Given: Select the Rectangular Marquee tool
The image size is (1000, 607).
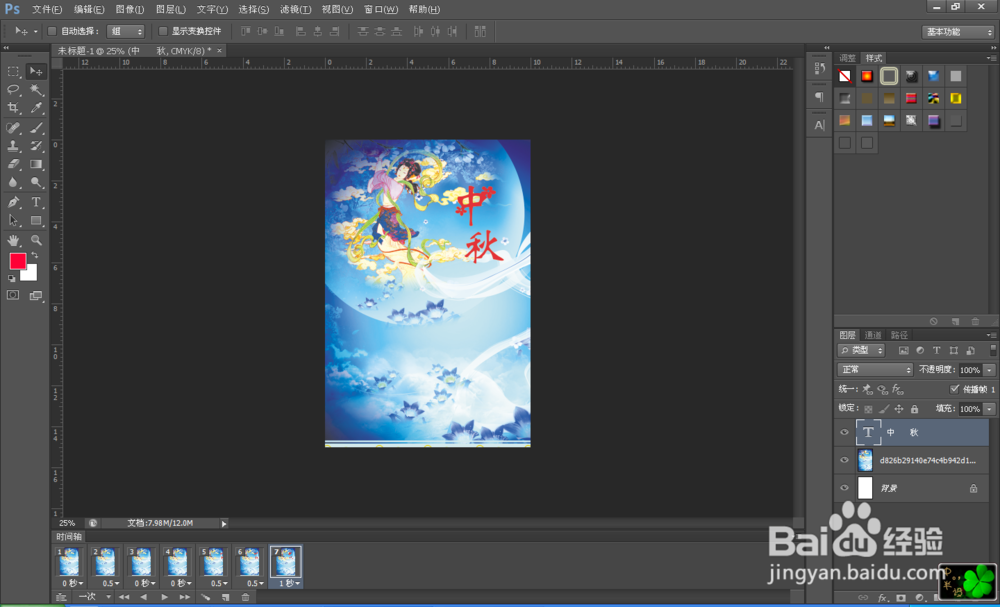Looking at the screenshot, I should tap(13, 71).
